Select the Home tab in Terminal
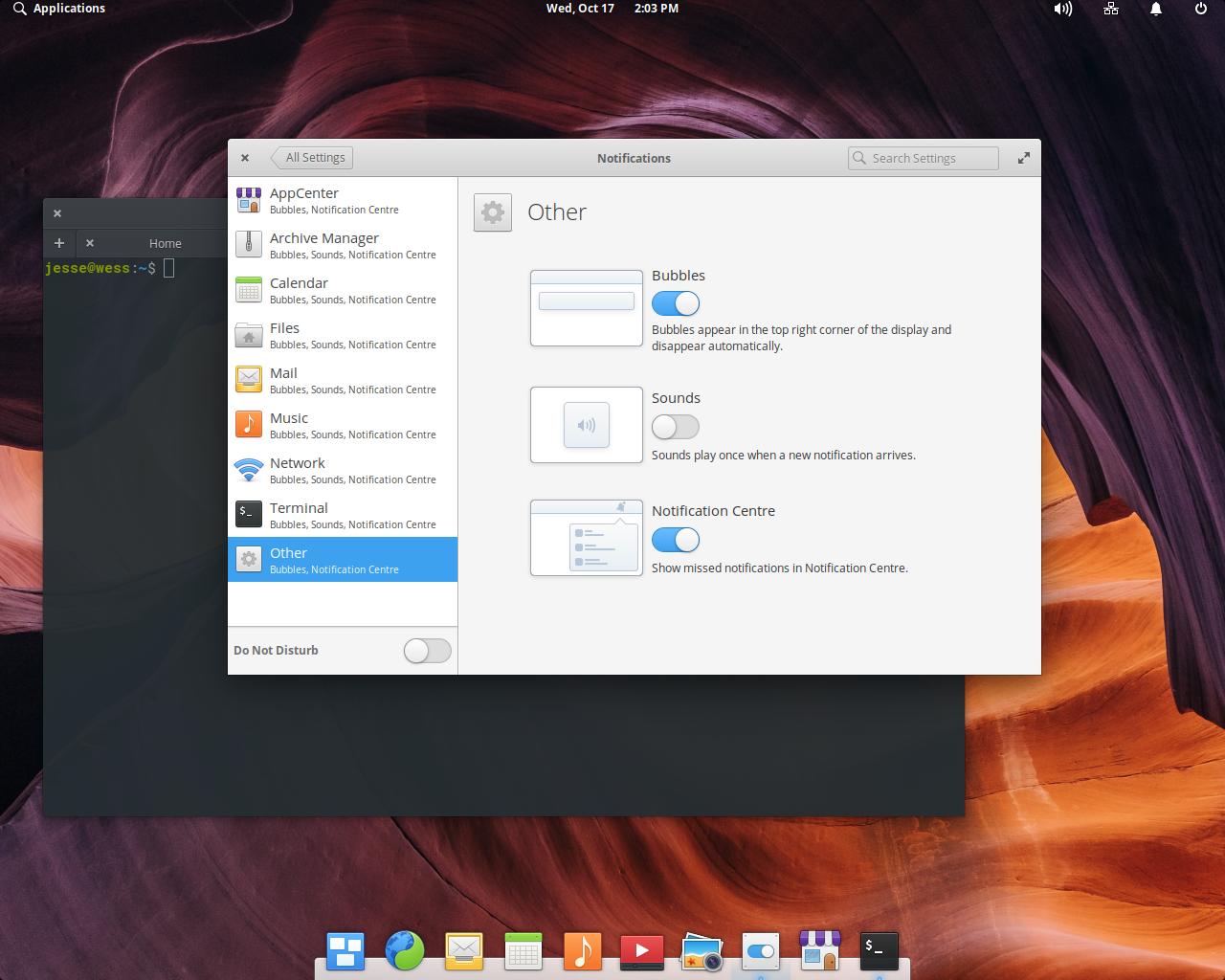Screen dimensions: 1225x980 [x=165, y=243]
